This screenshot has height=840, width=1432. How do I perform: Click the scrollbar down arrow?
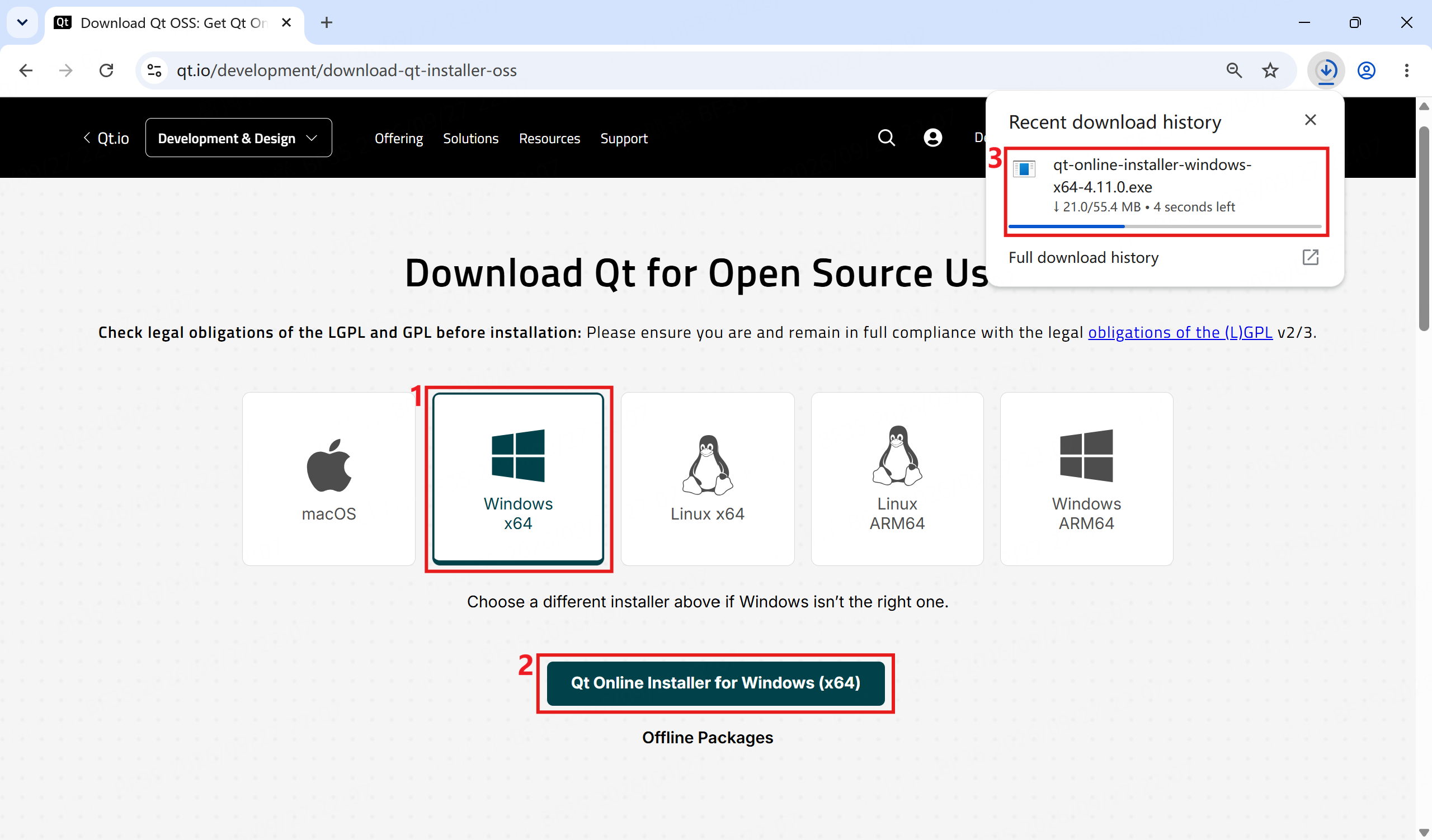click(1424, 833)
